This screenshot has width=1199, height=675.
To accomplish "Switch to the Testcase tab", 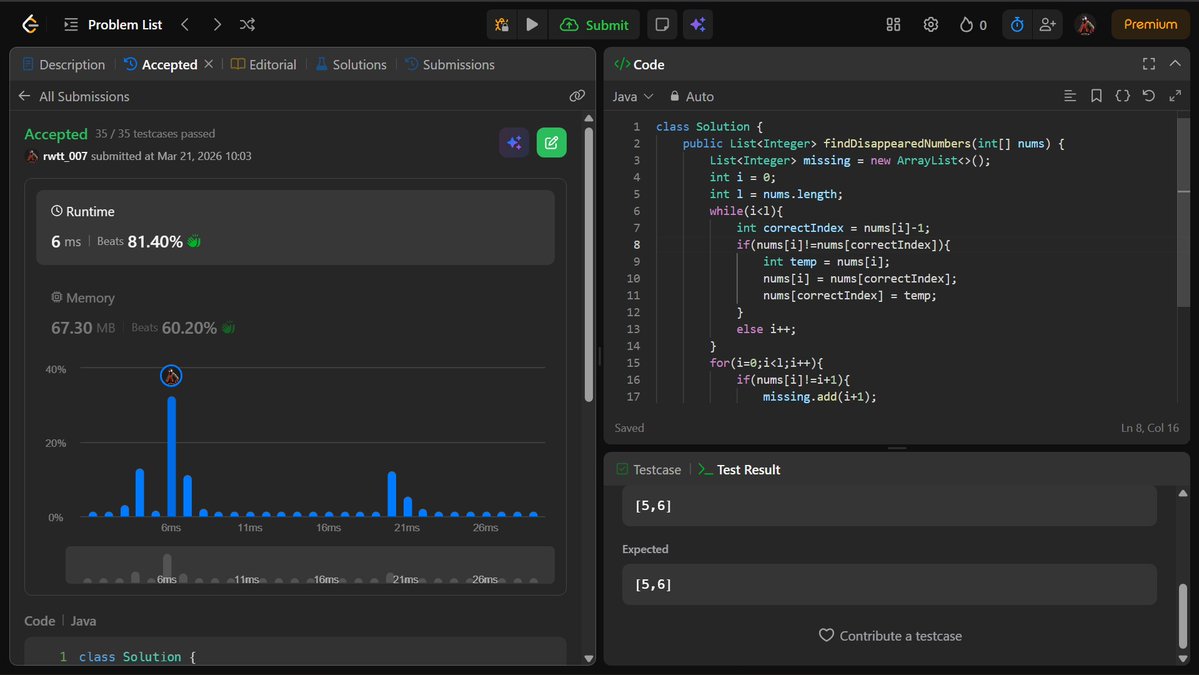I will coord(648,469).
